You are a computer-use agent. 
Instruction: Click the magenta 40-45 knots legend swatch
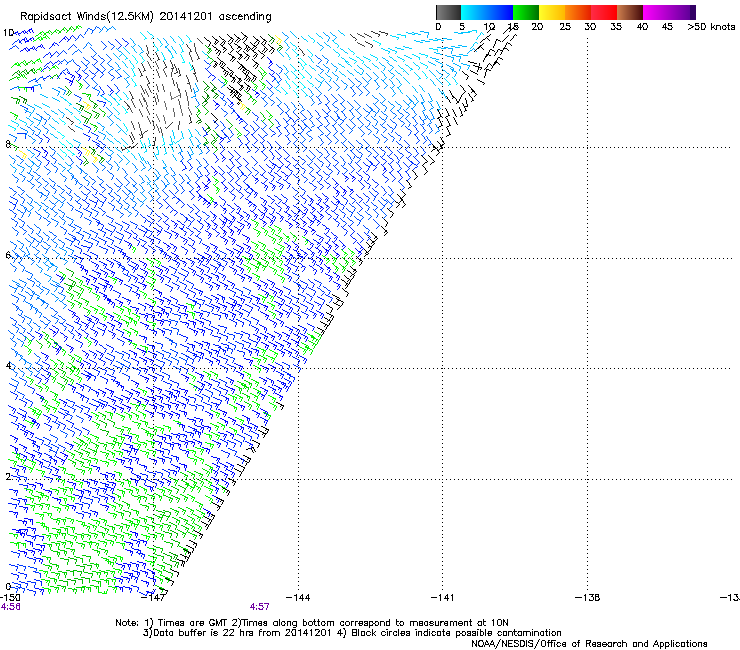656,12
